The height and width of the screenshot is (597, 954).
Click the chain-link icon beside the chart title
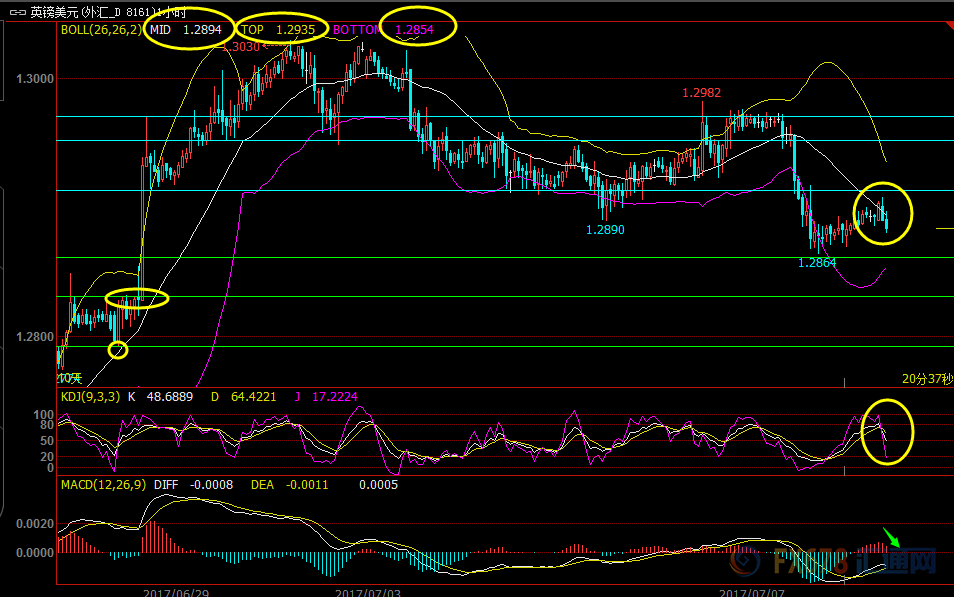[x=18, y=12]
